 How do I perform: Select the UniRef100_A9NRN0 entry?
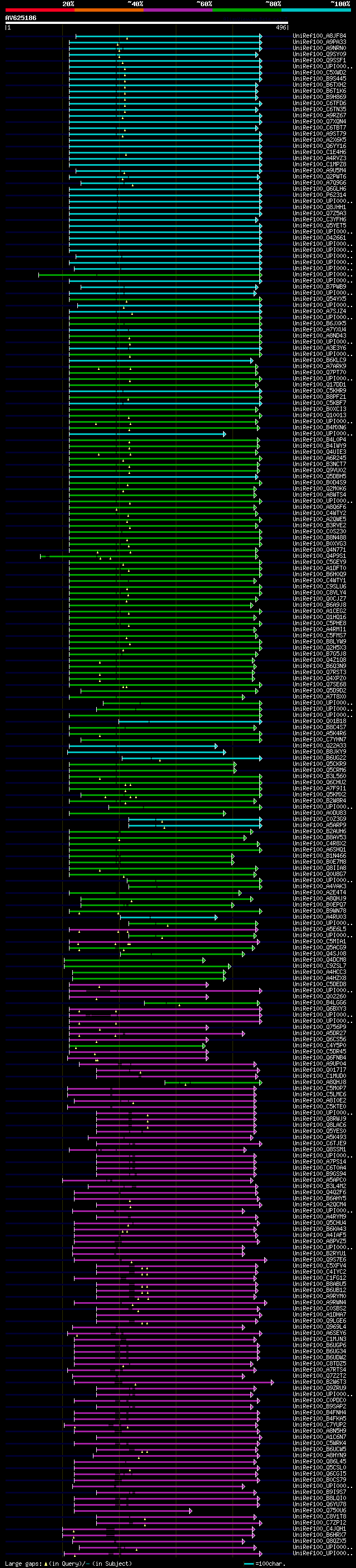click(x=319, y=48)
